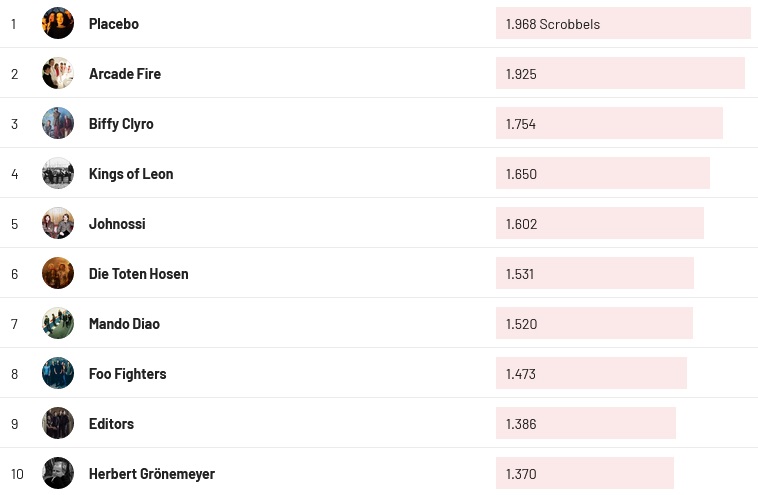Viewport: 758px width, 495px height.
Task: Select the Kings of Leon avatar
Action: [x=58, y=173]
